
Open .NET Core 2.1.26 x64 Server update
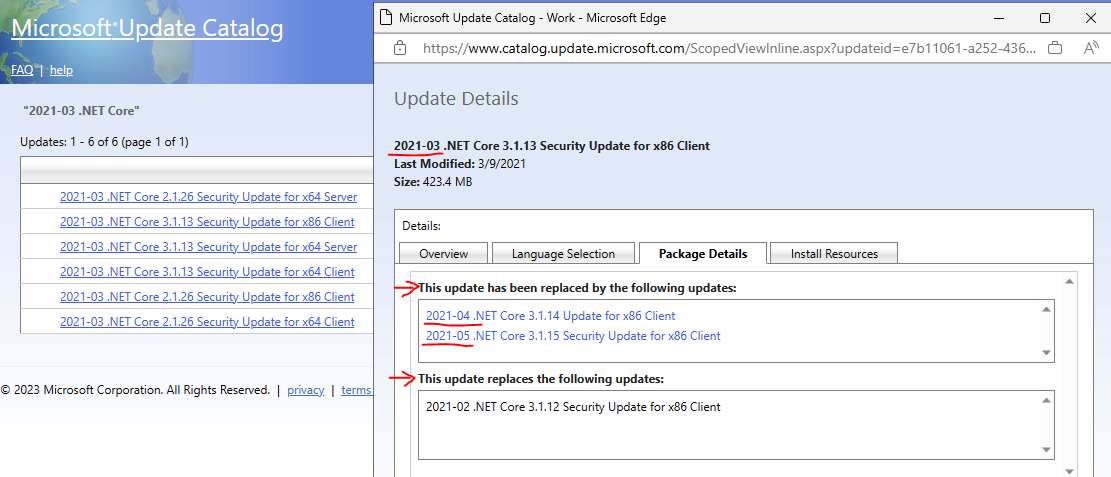coord(208,197)
